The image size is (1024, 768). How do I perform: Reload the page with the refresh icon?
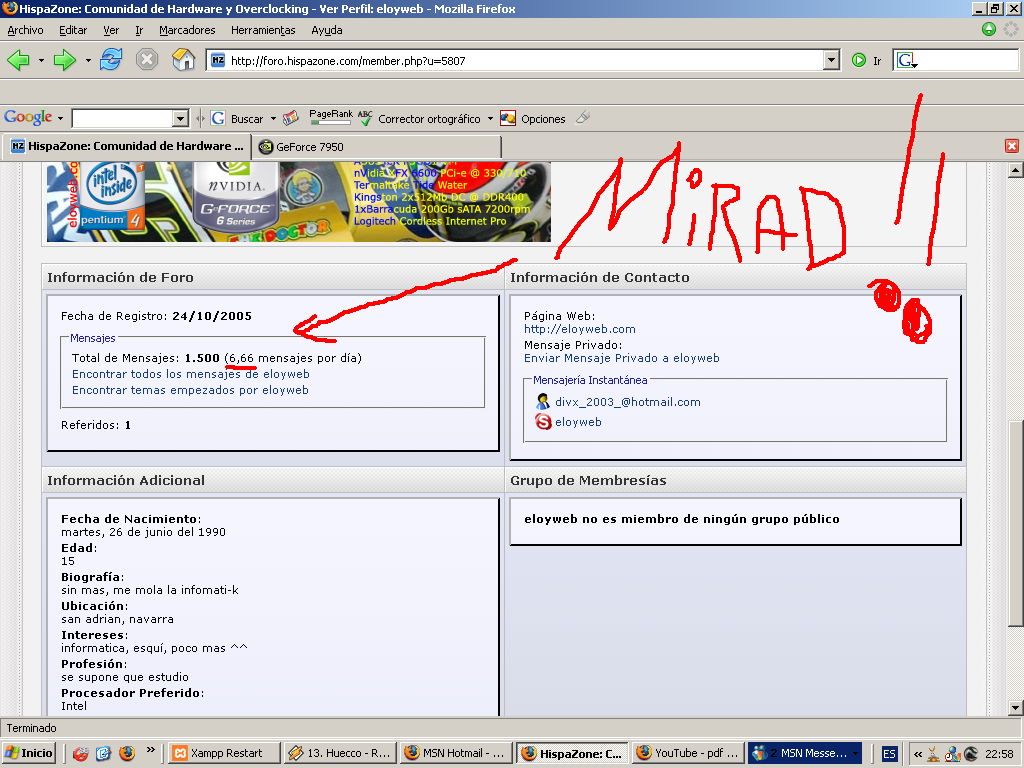click(x=111, y=60)
